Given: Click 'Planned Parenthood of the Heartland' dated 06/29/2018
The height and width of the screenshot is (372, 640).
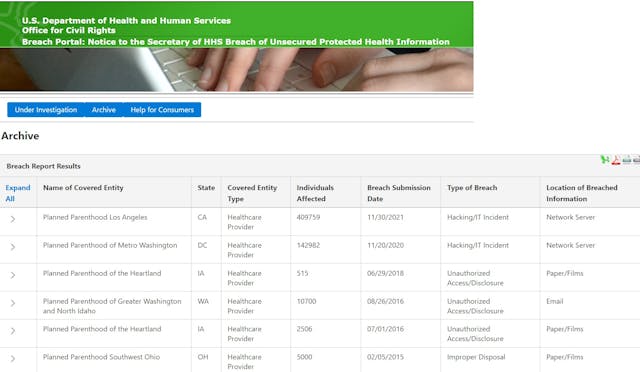Looking at the screenshot, I should pos(102,273).
